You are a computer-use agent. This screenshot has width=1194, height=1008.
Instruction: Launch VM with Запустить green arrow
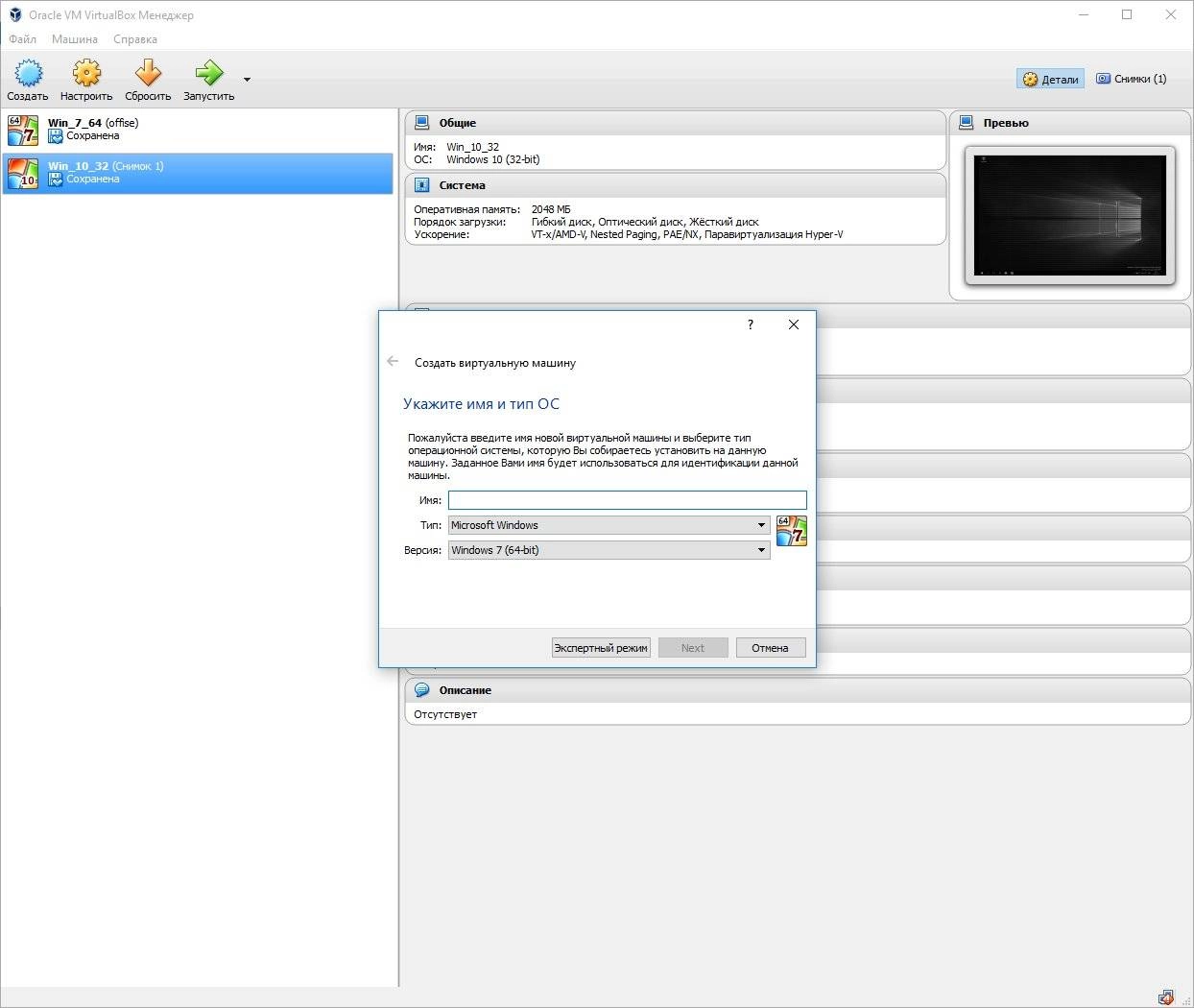coord(208,73)
